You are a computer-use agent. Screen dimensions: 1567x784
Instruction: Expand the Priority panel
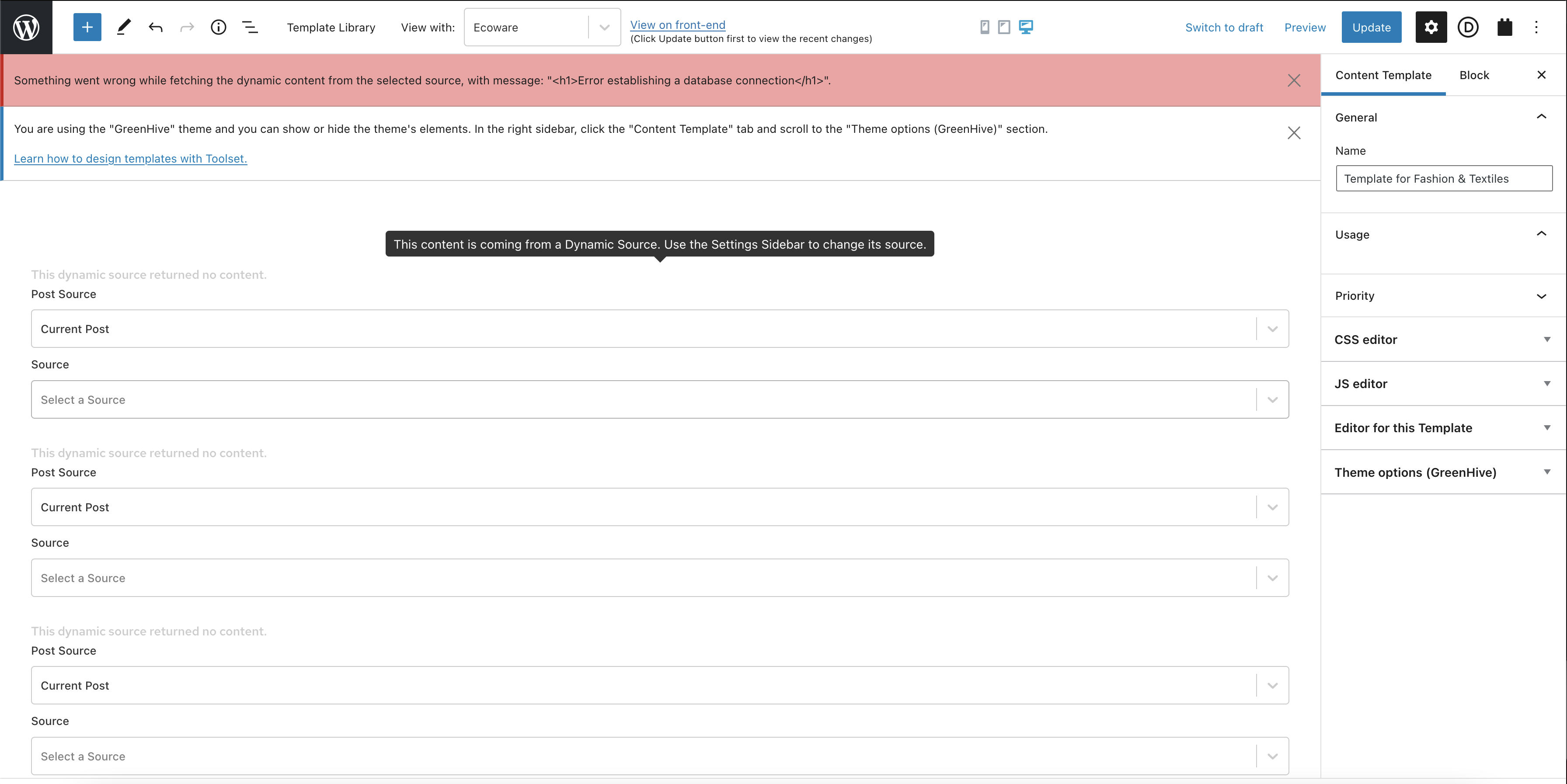(x=1442, y=295)
